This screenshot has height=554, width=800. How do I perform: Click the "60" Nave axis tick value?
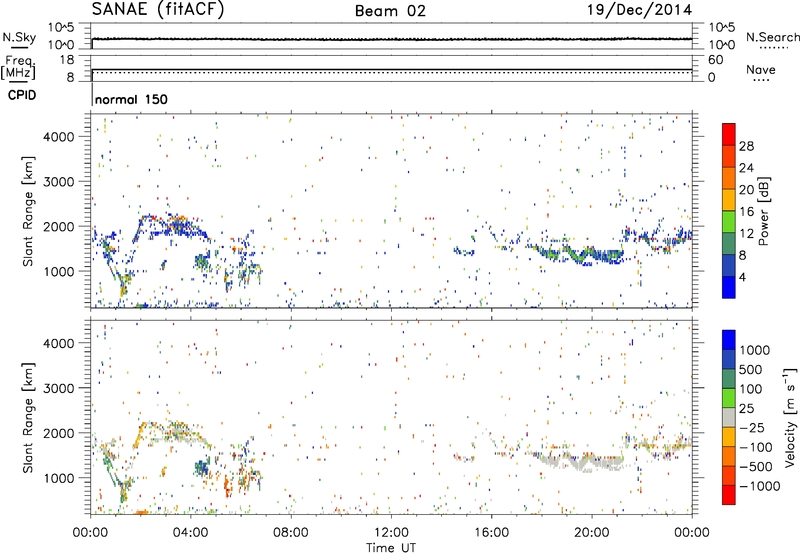[715, 60]
